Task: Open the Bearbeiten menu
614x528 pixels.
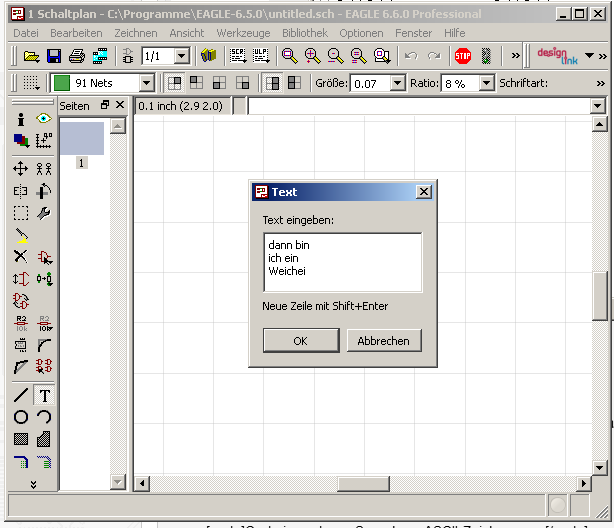Action: click(76, 33)
